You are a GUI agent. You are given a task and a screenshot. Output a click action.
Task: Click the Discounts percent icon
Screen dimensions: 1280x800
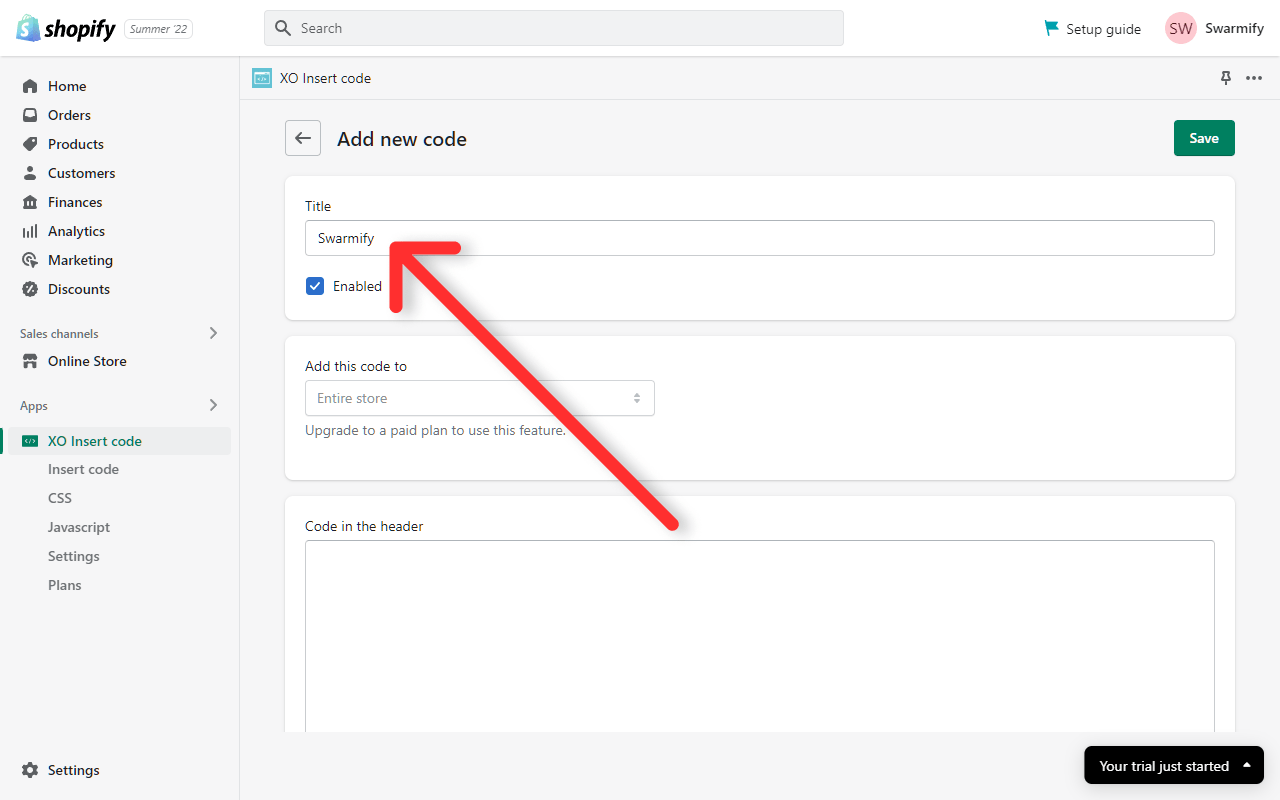pos(30,289)
